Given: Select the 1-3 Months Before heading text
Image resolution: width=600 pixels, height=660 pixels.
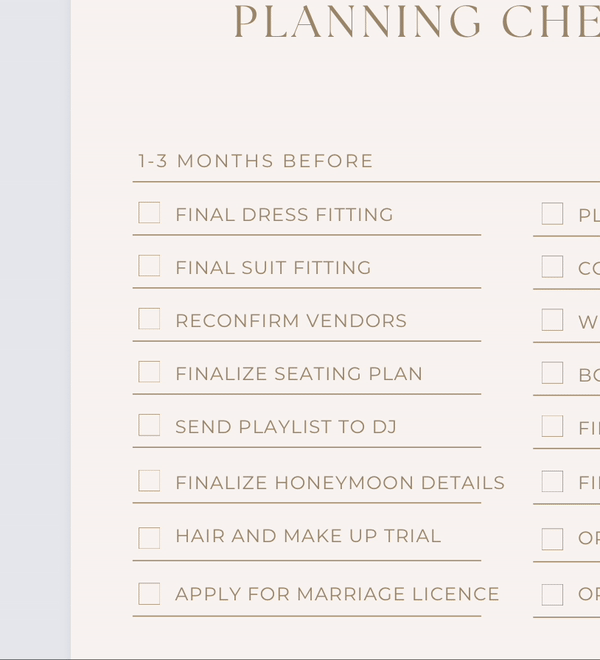Looking at the screenshot, I should [x=256, y=161].
